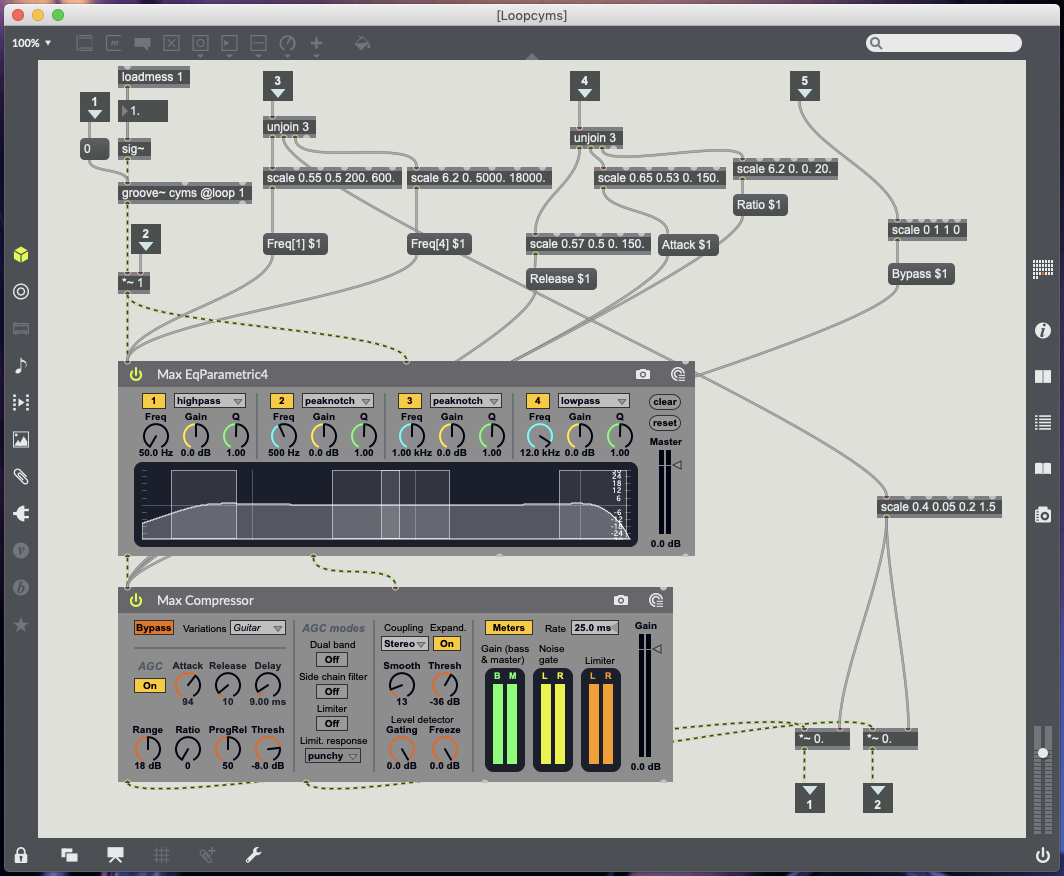Viewport: 1064px width, 876px height.
Task: Open the Variations Guitar dropdown
Action: [x=258, y=628]
